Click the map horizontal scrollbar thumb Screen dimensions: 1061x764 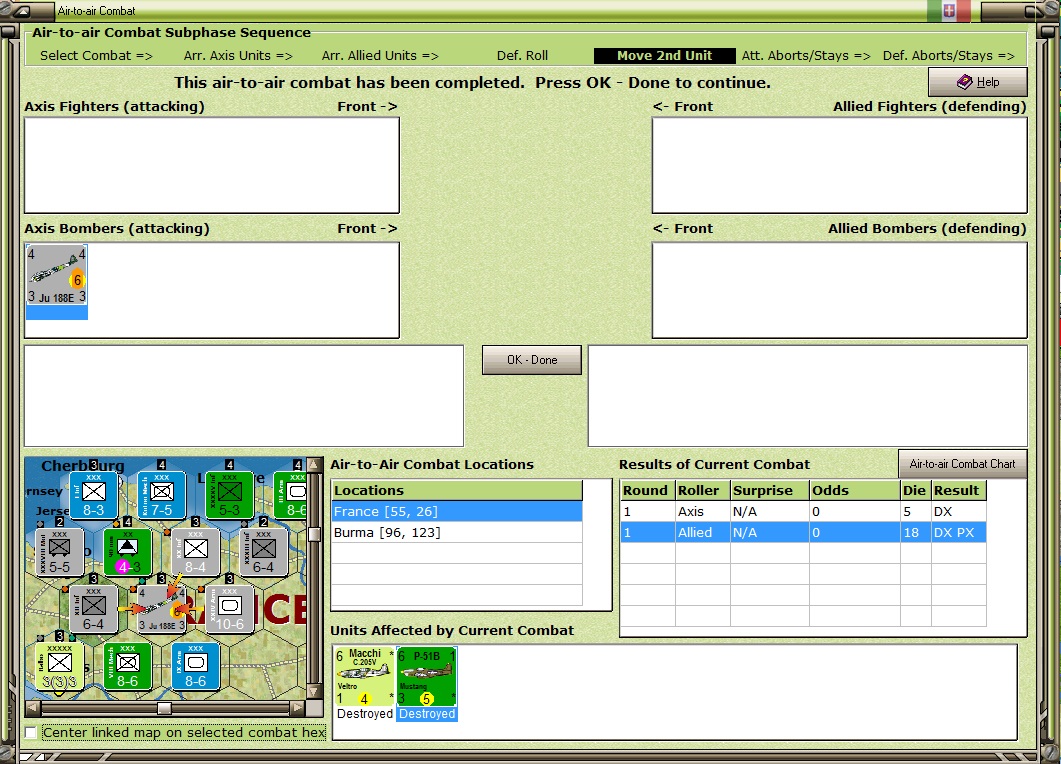(x=164, y=709)
